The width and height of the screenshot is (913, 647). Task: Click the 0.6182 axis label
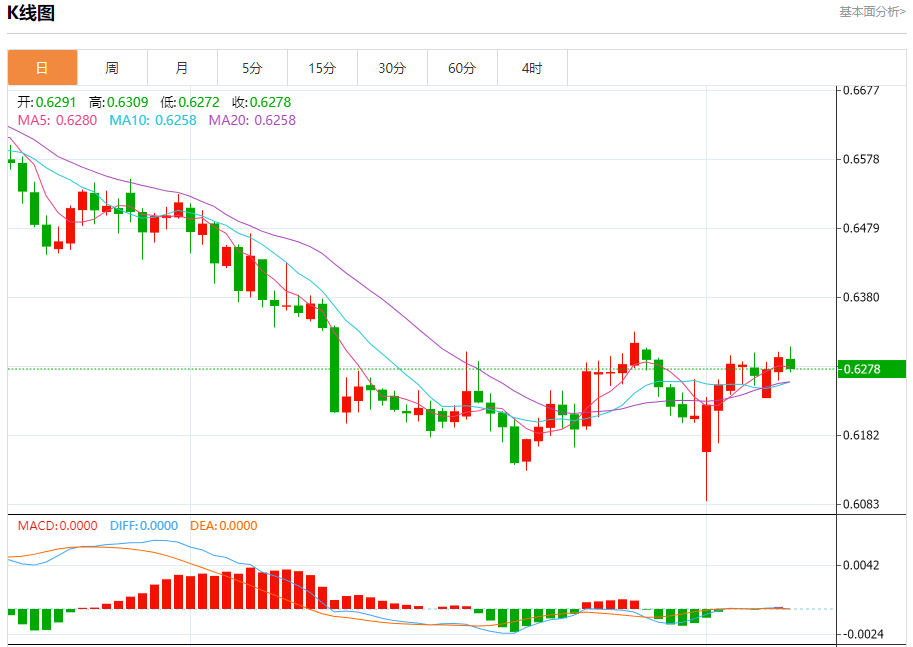pyautogui.click(x=861, y=436)
